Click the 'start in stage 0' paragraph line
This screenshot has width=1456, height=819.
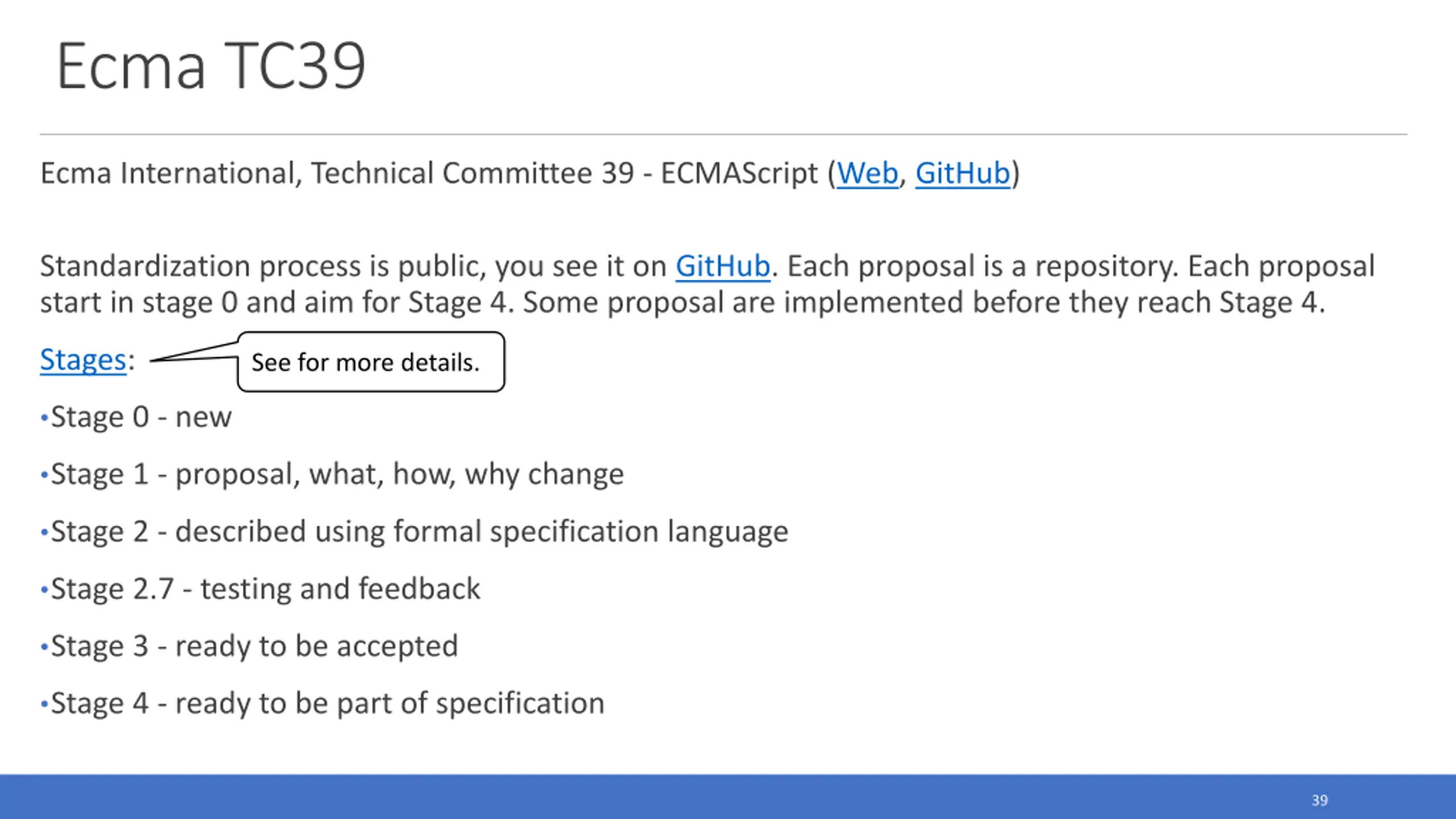[x=682, y=302]
